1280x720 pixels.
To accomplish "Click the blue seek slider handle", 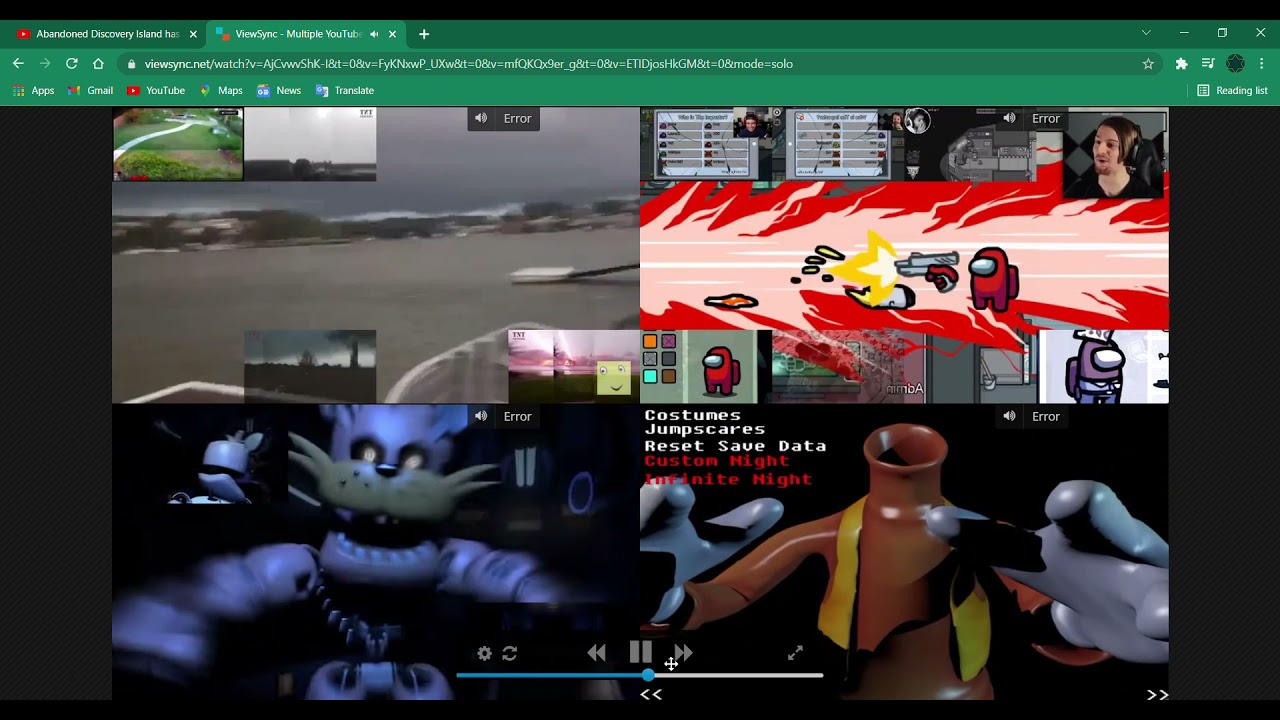I will pos(648,676).
